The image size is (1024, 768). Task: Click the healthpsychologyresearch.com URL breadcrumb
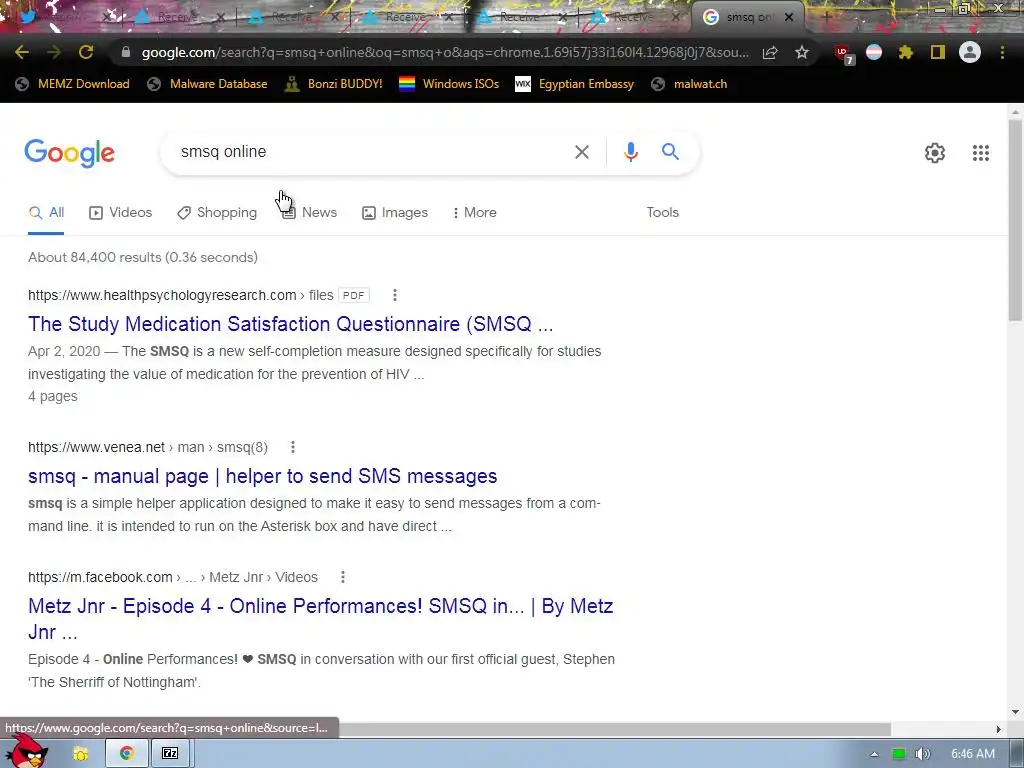click(181, 295)
